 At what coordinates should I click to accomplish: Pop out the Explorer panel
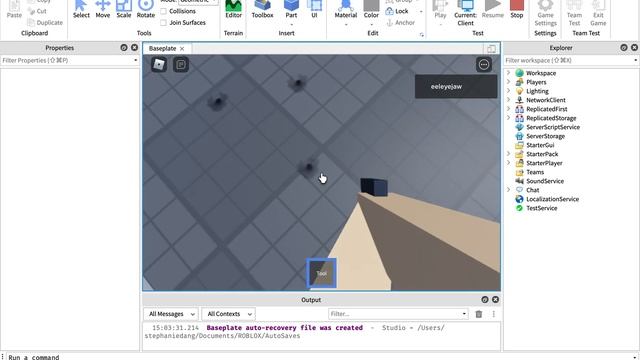coord(624,48)
